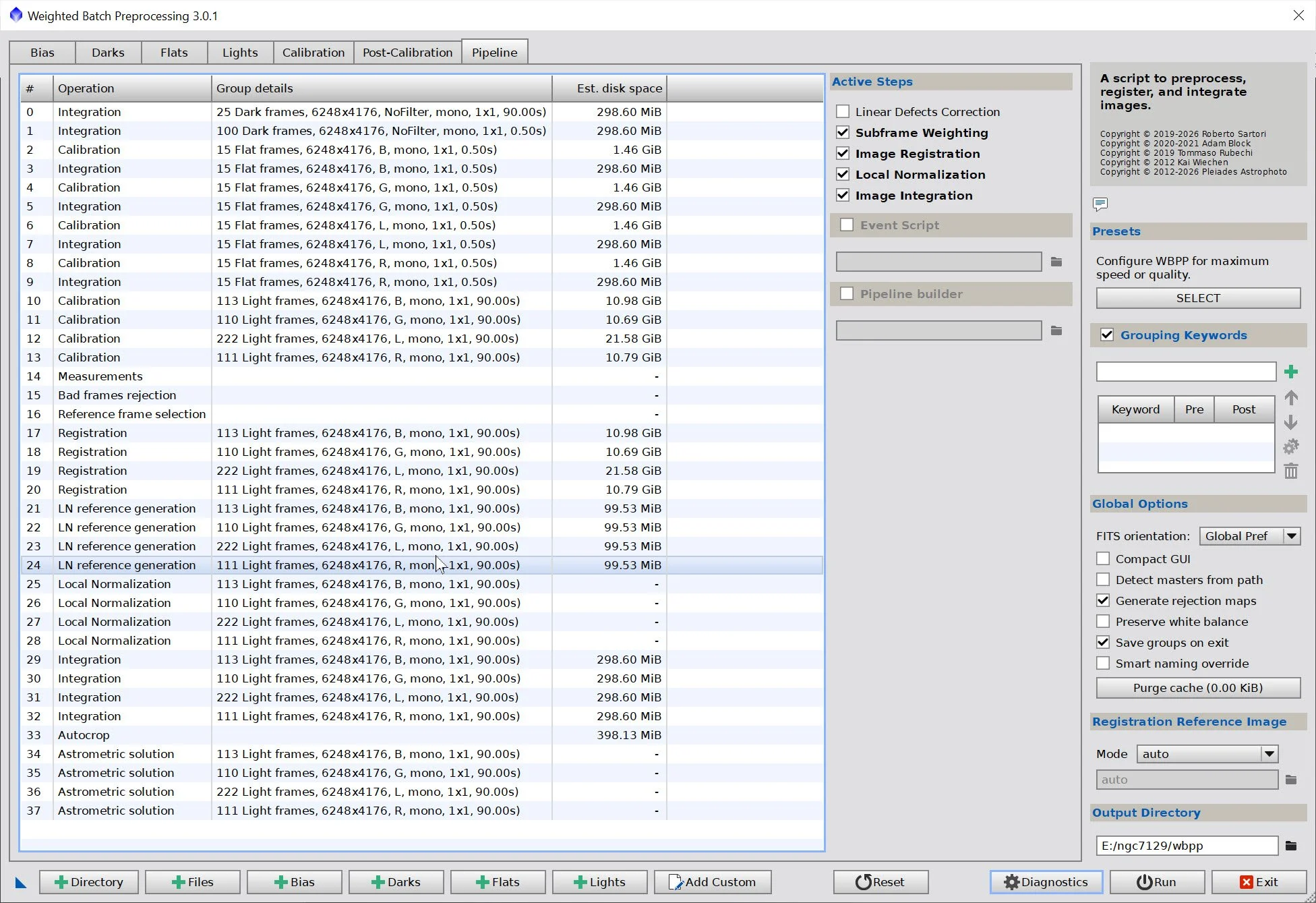1316x903 pixels.
Task: Toggle Local Normalization checkbox
Action: click(x=843, y=175)
